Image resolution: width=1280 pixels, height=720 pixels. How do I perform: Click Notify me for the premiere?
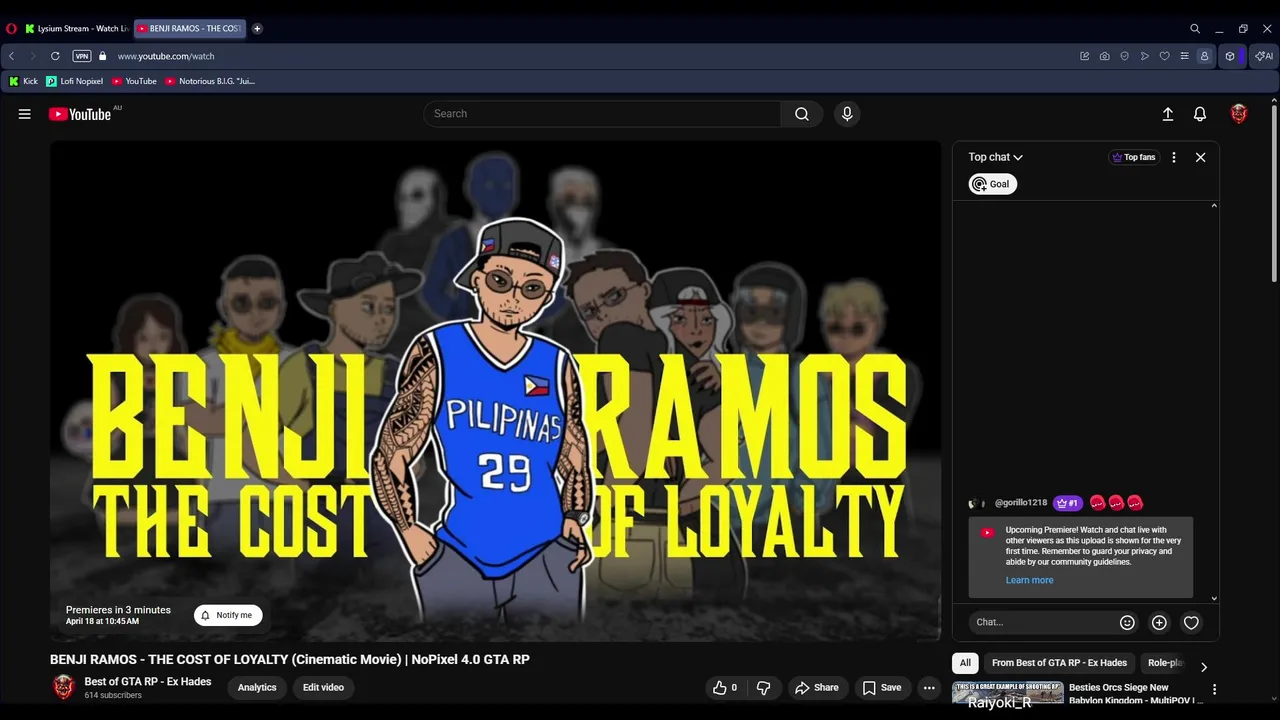point(228,615)
